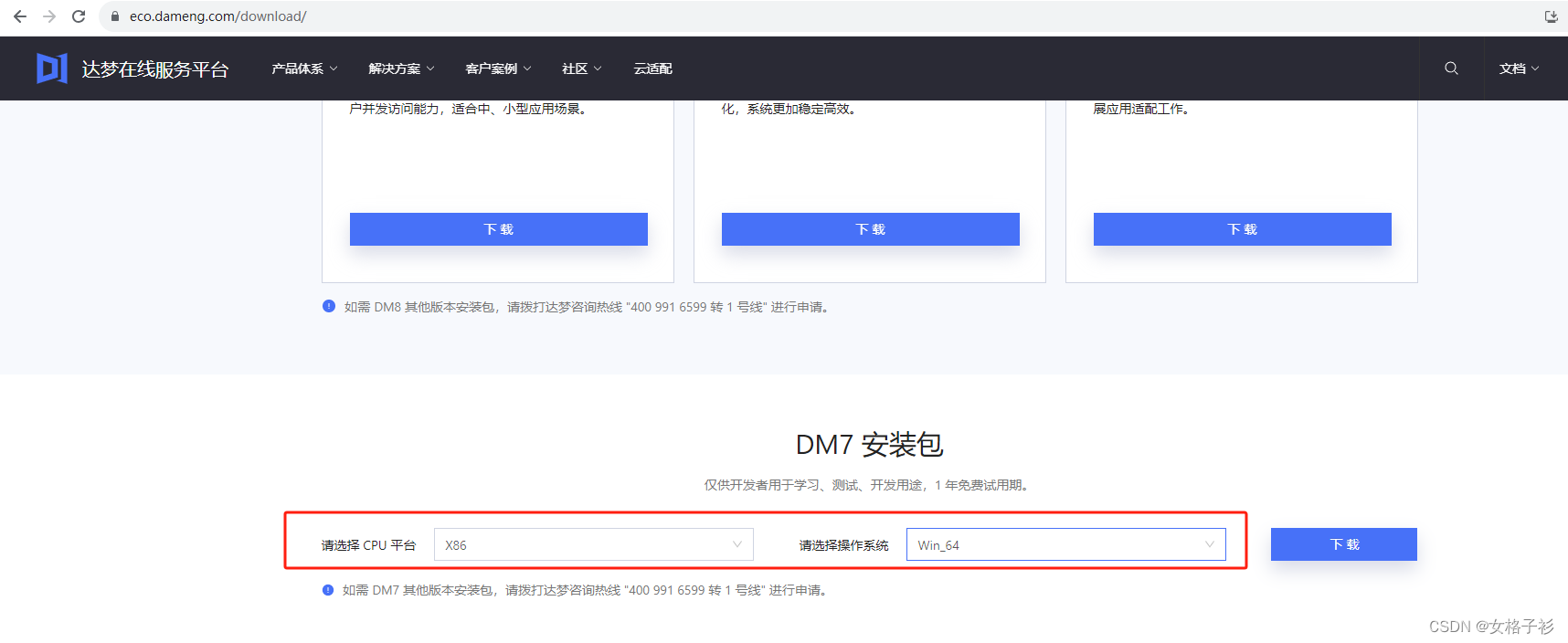Select the DM7 安装包 heading text
This screenshot has width=1568, height=643.
[869, 445]
